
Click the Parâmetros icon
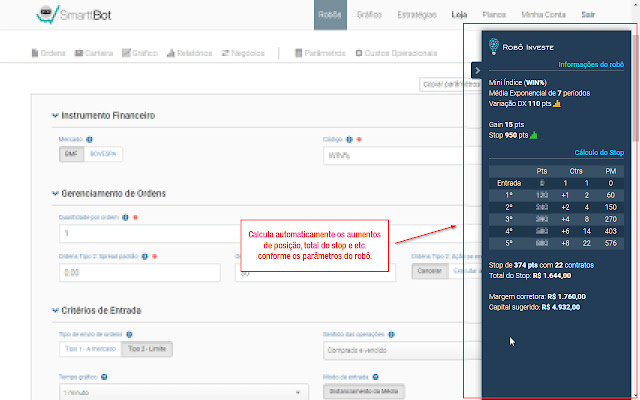pos(298,53)
